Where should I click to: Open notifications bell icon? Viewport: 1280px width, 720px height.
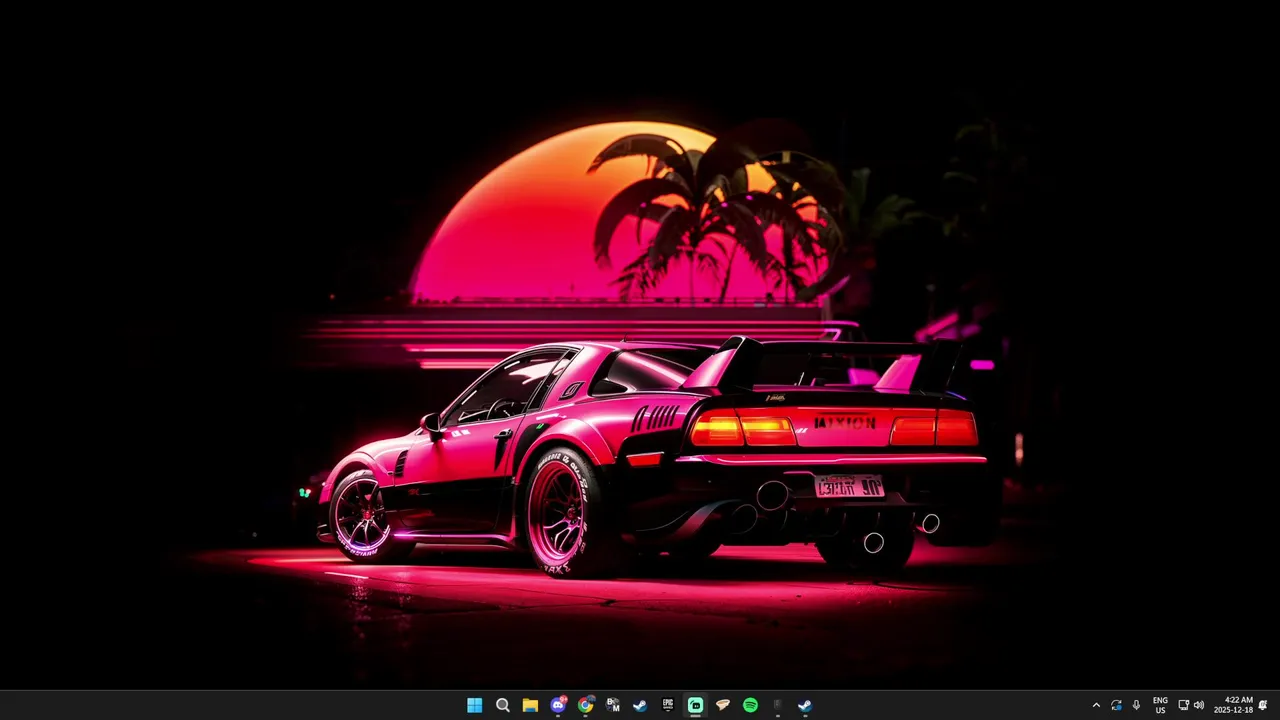click(x=1263, y=705)
